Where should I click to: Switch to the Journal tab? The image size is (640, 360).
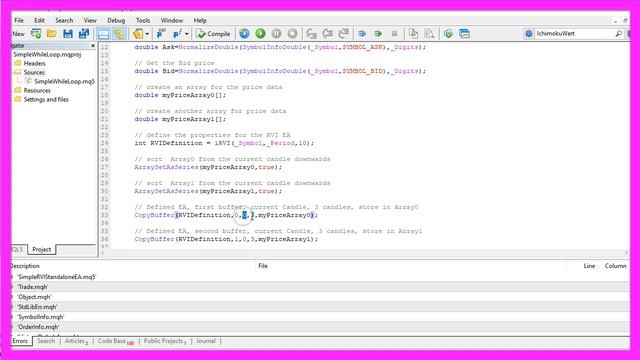click(206, 341)
